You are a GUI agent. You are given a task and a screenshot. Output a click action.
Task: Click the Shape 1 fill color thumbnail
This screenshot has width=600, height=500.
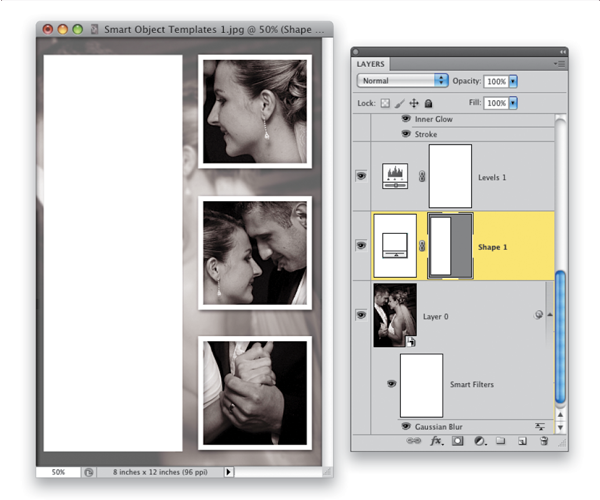click(395, 246)
